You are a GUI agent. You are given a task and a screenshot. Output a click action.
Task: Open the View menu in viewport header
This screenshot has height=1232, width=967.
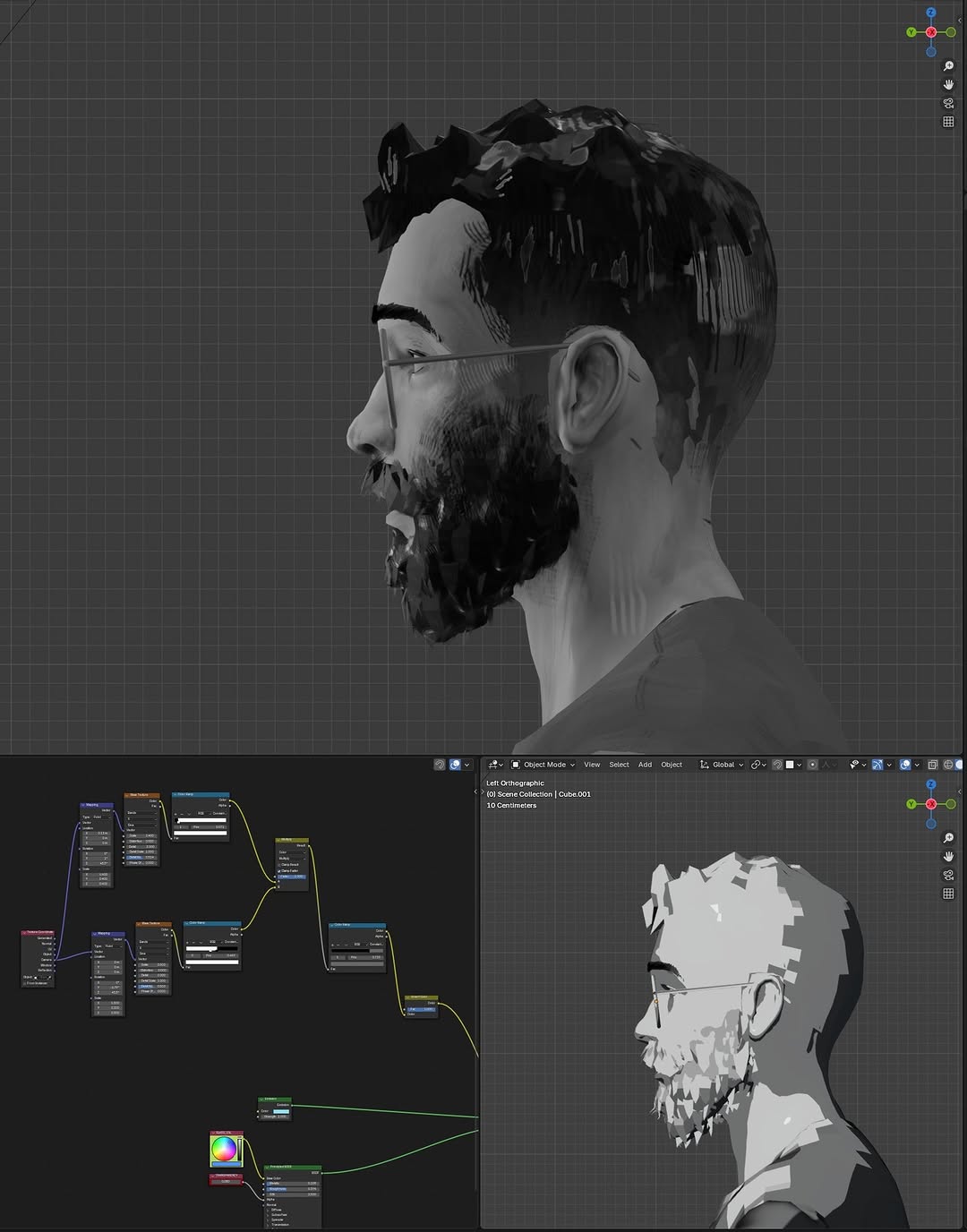pos(592,765)
